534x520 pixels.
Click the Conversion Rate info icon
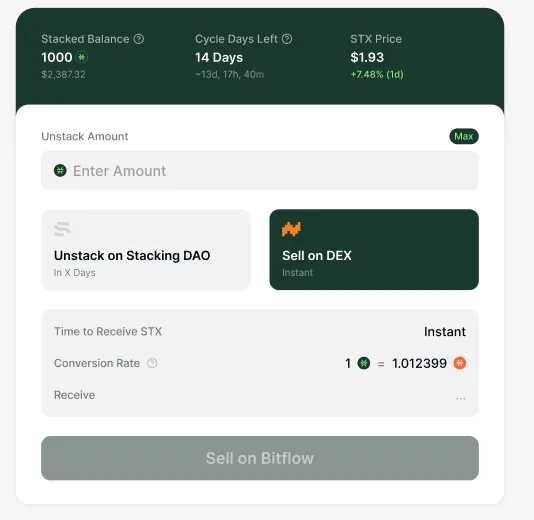point(152,363)
